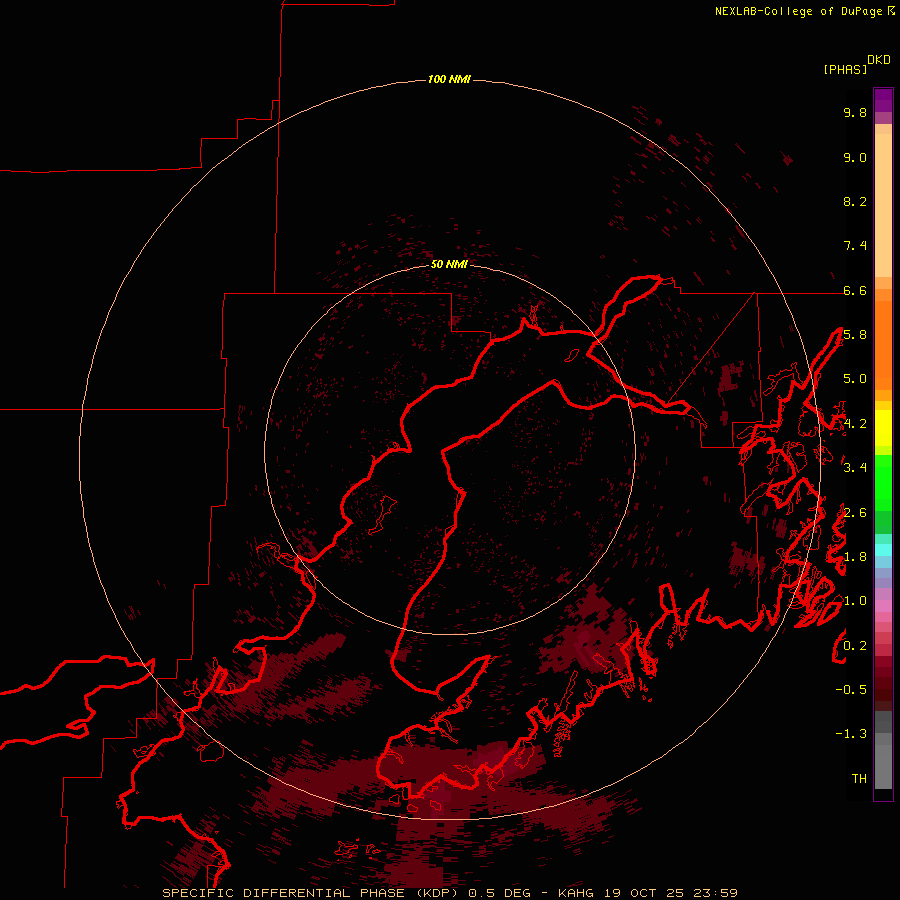Click the 6.6 value on color scale
Viewport: 900px width, 900px height.
[x=855, y=290]
